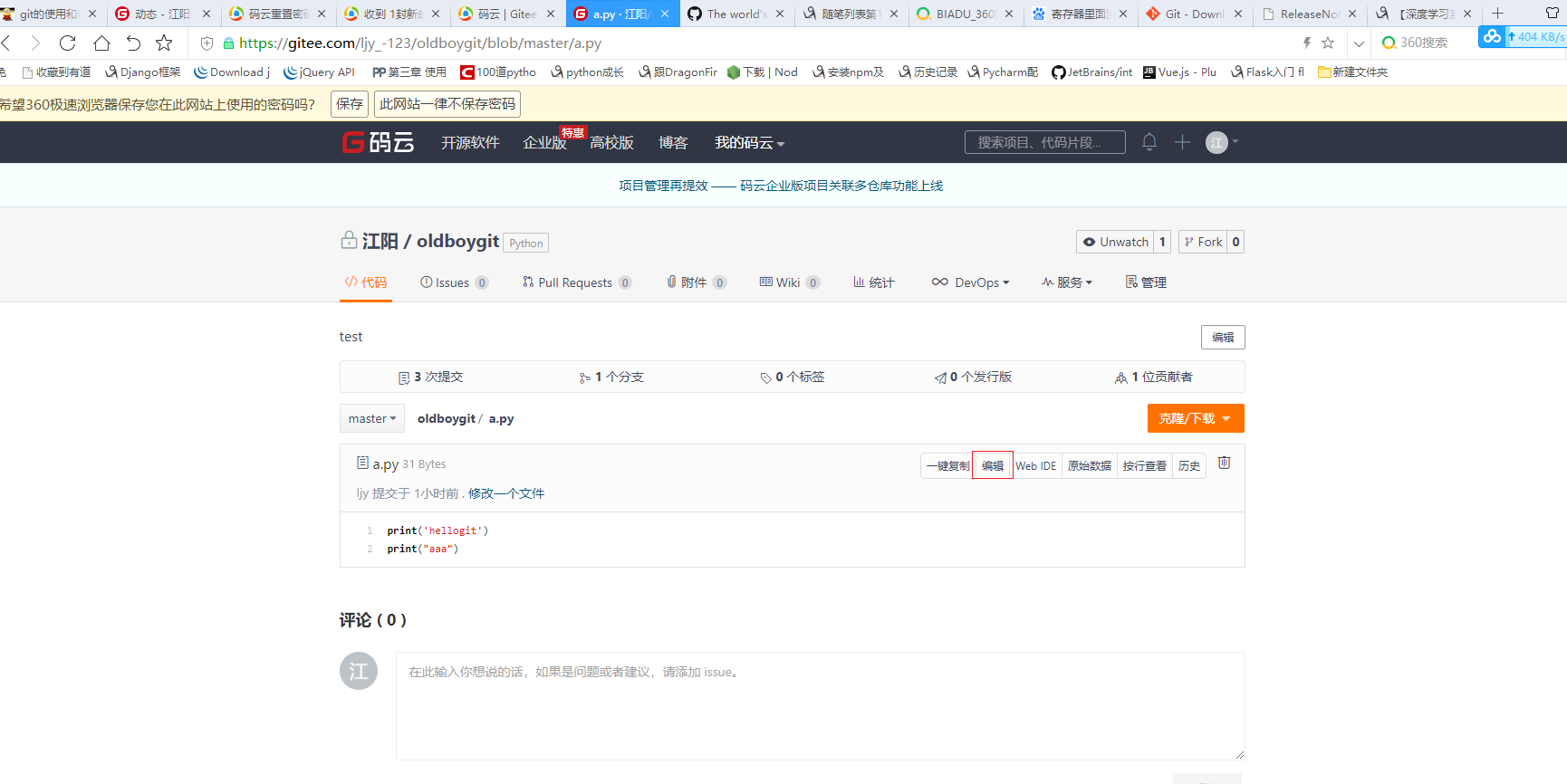Click the lightning speed-mode icon
The width and height of the screenshot is (1567, 784).
point(1306,43)
